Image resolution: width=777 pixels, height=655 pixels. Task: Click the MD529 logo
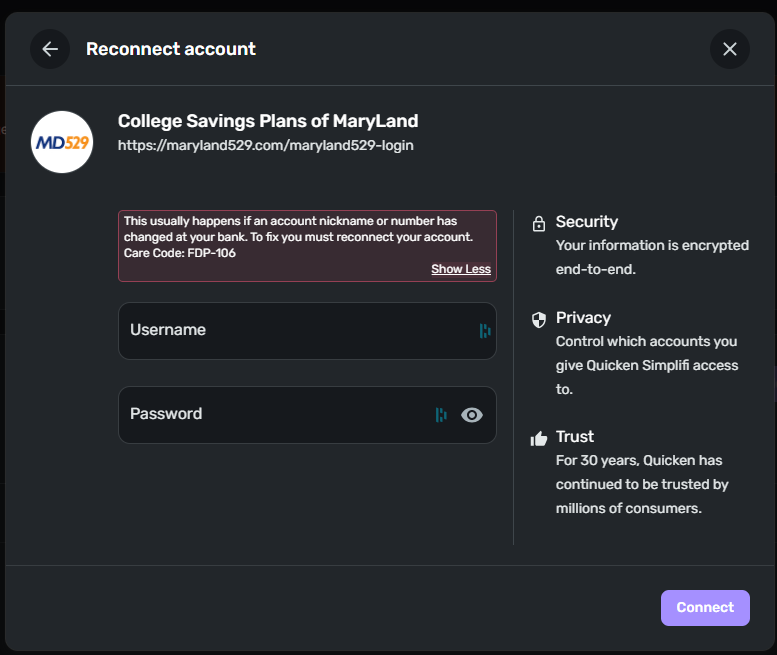coord(62,142)
